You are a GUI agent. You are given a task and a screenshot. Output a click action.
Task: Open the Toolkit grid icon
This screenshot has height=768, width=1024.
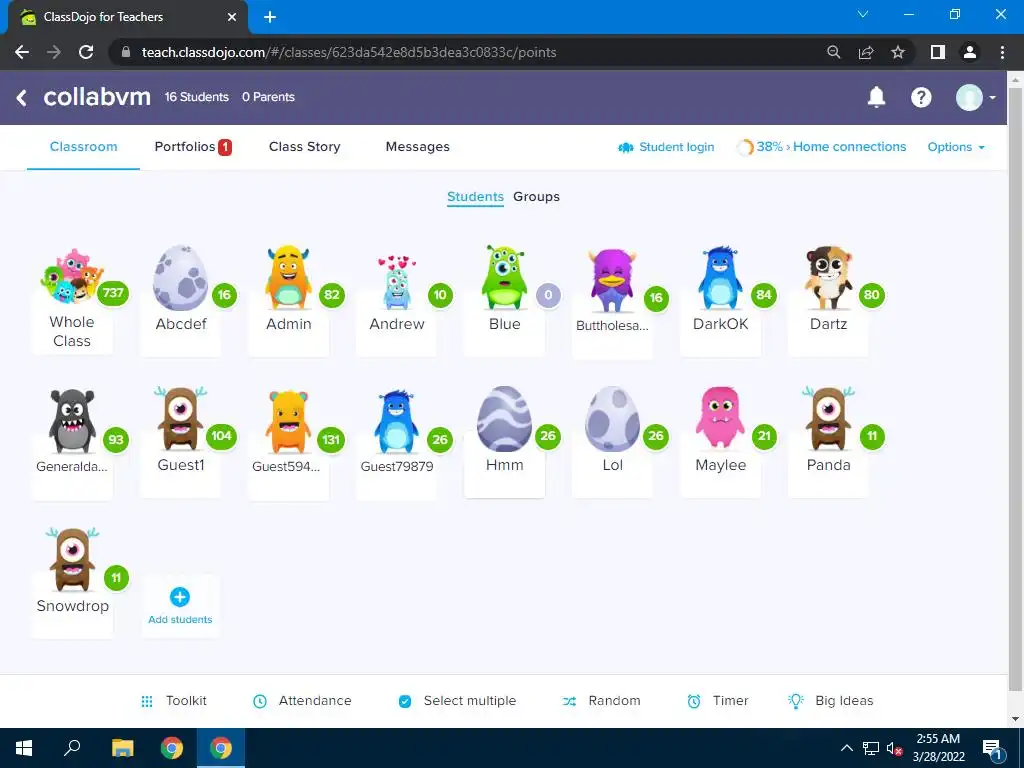(x=147, y=701)
